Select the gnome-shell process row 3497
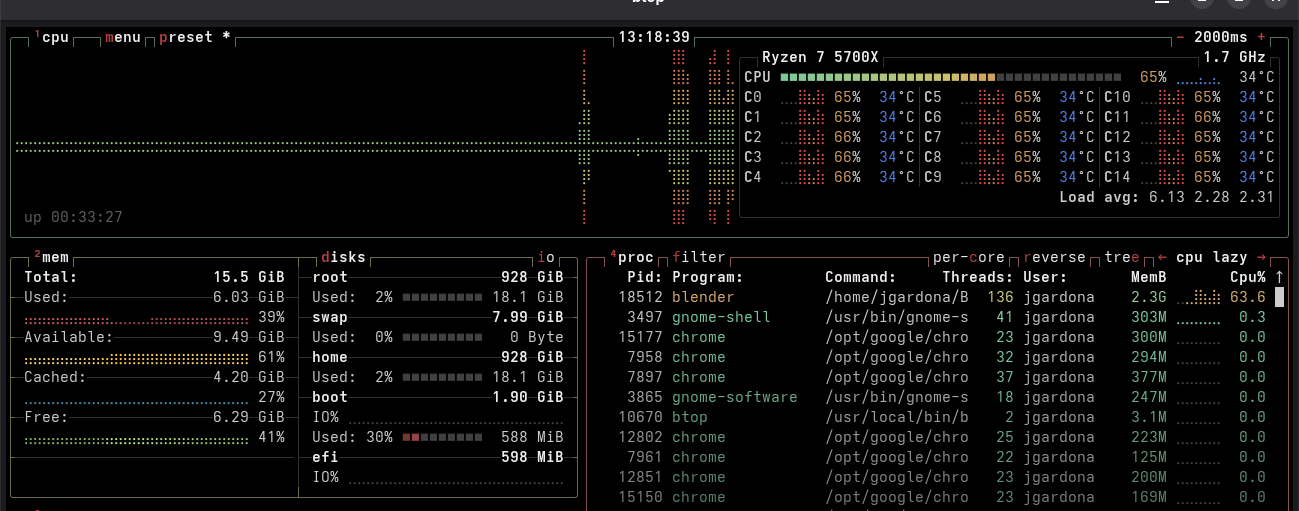Screen dimensions: 1299x511 [x=942, y=317]
